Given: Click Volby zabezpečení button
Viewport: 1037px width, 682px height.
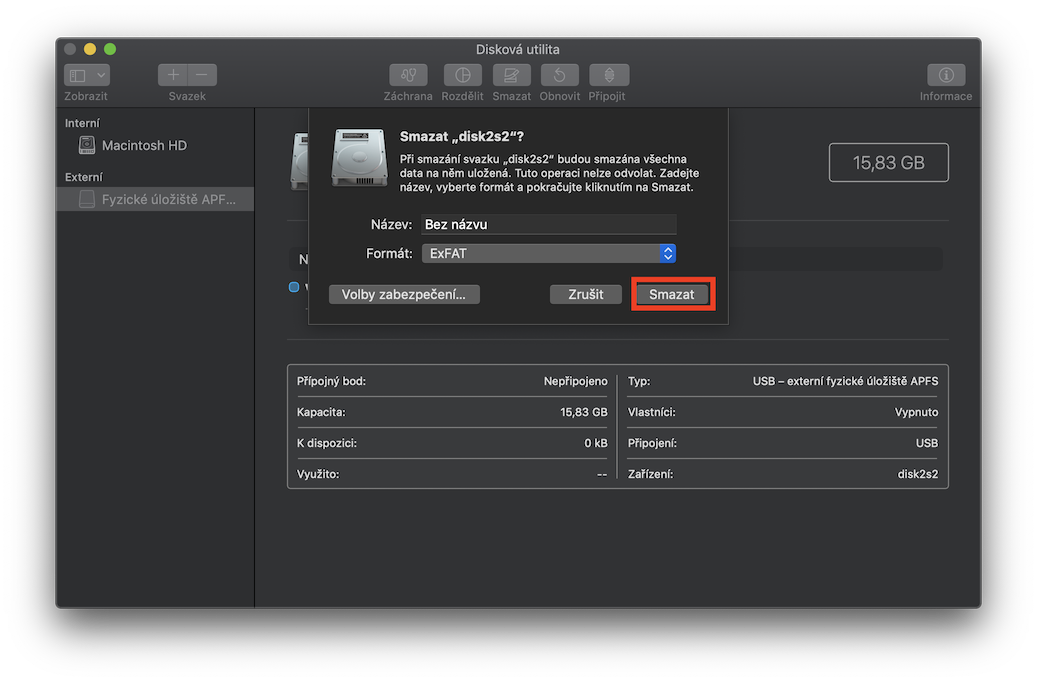Looking at the screenshot, I should [x=404, y=294].
